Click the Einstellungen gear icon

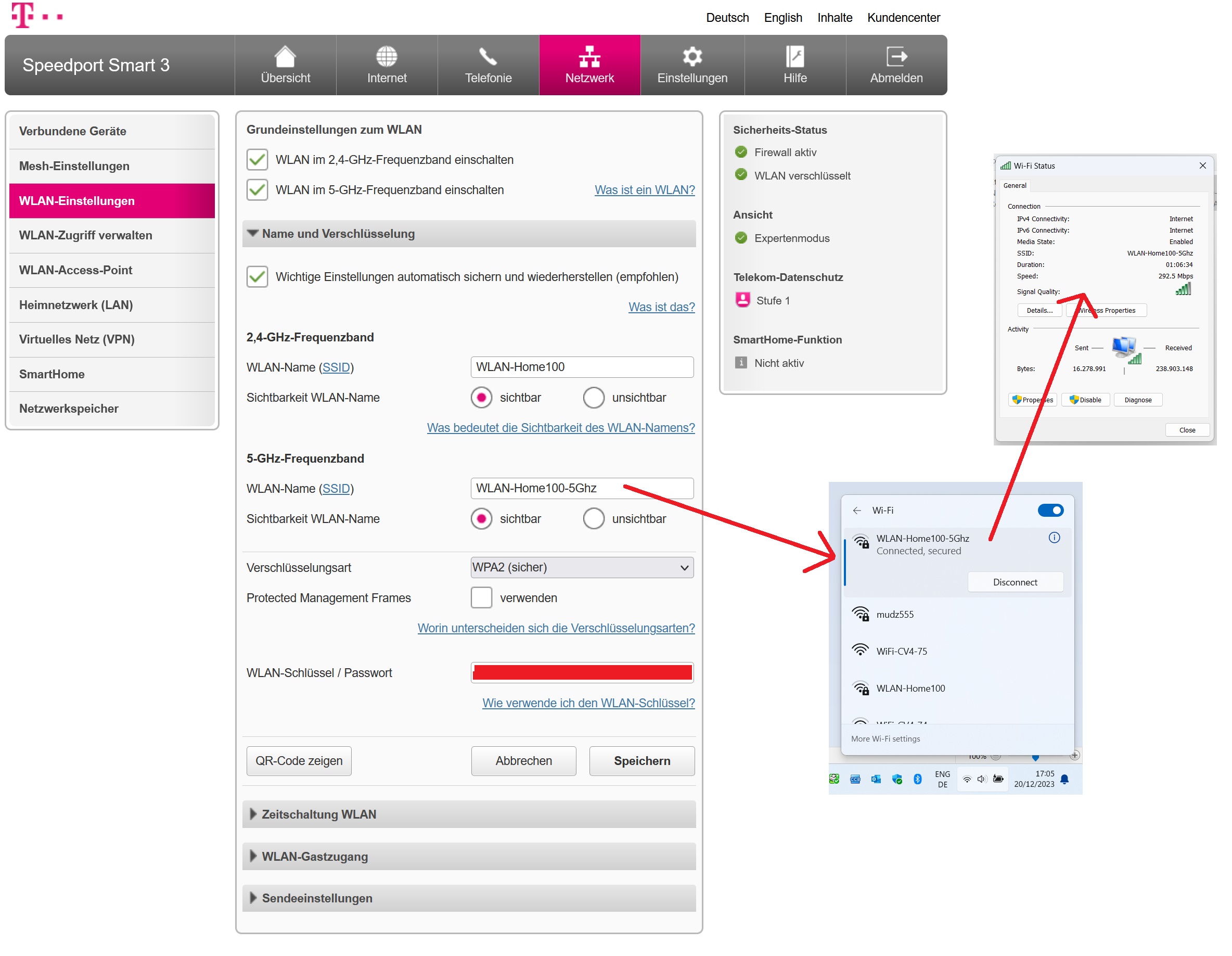(x=692, y=57)
